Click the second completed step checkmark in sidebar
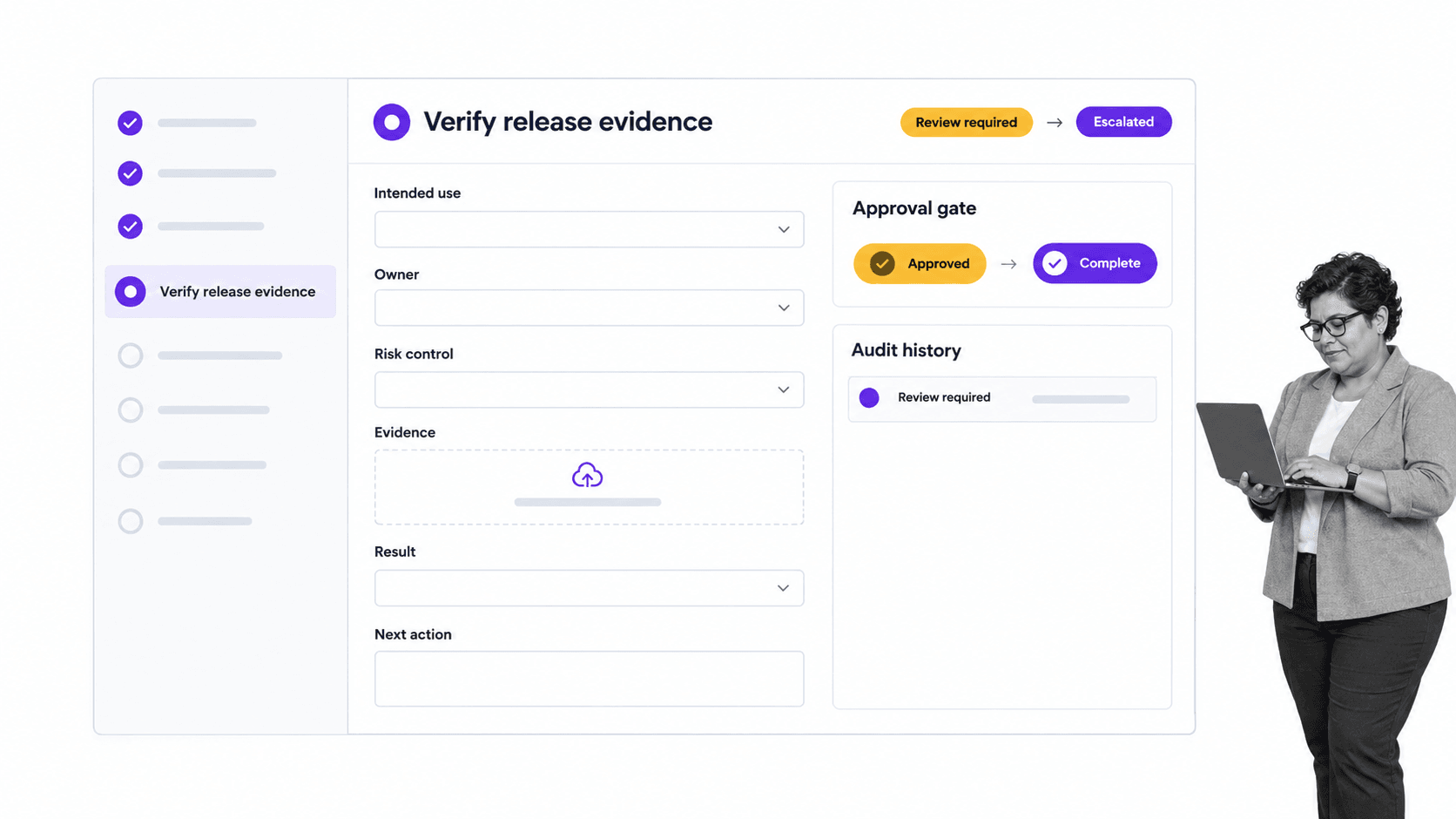The image size is (1456, 819). 130,173
